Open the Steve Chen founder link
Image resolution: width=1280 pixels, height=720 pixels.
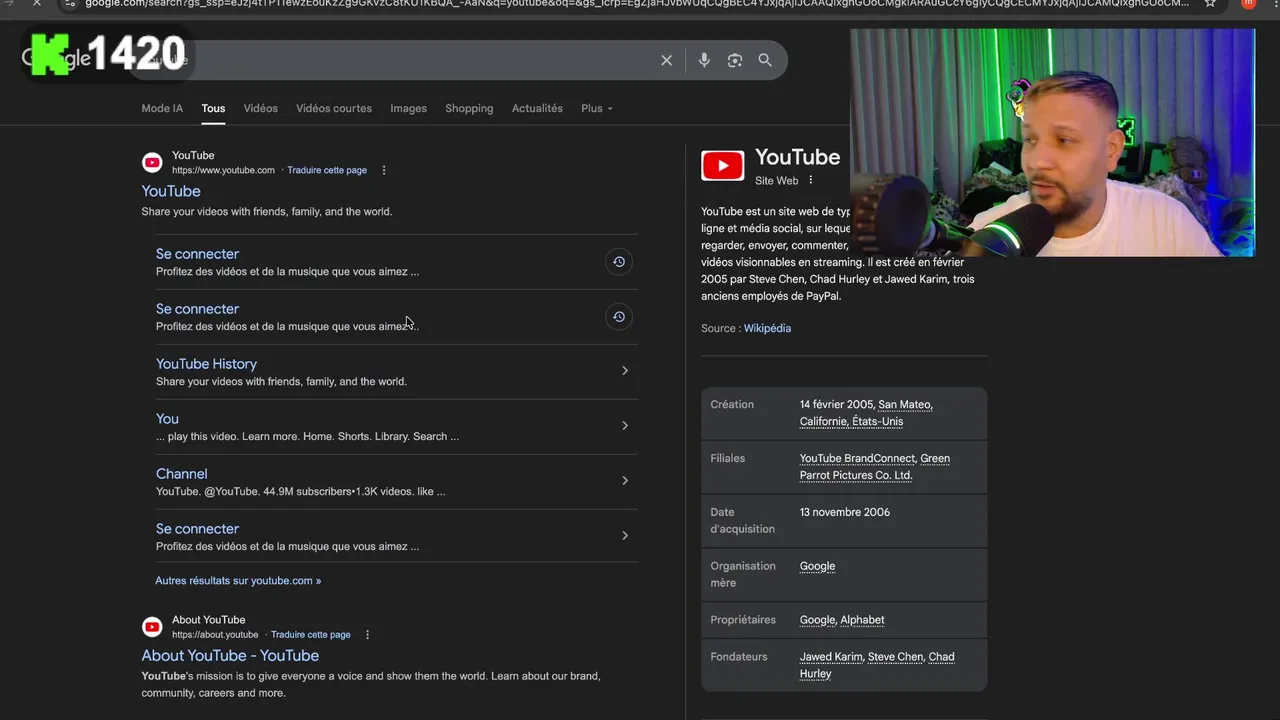tap(895, 657)
